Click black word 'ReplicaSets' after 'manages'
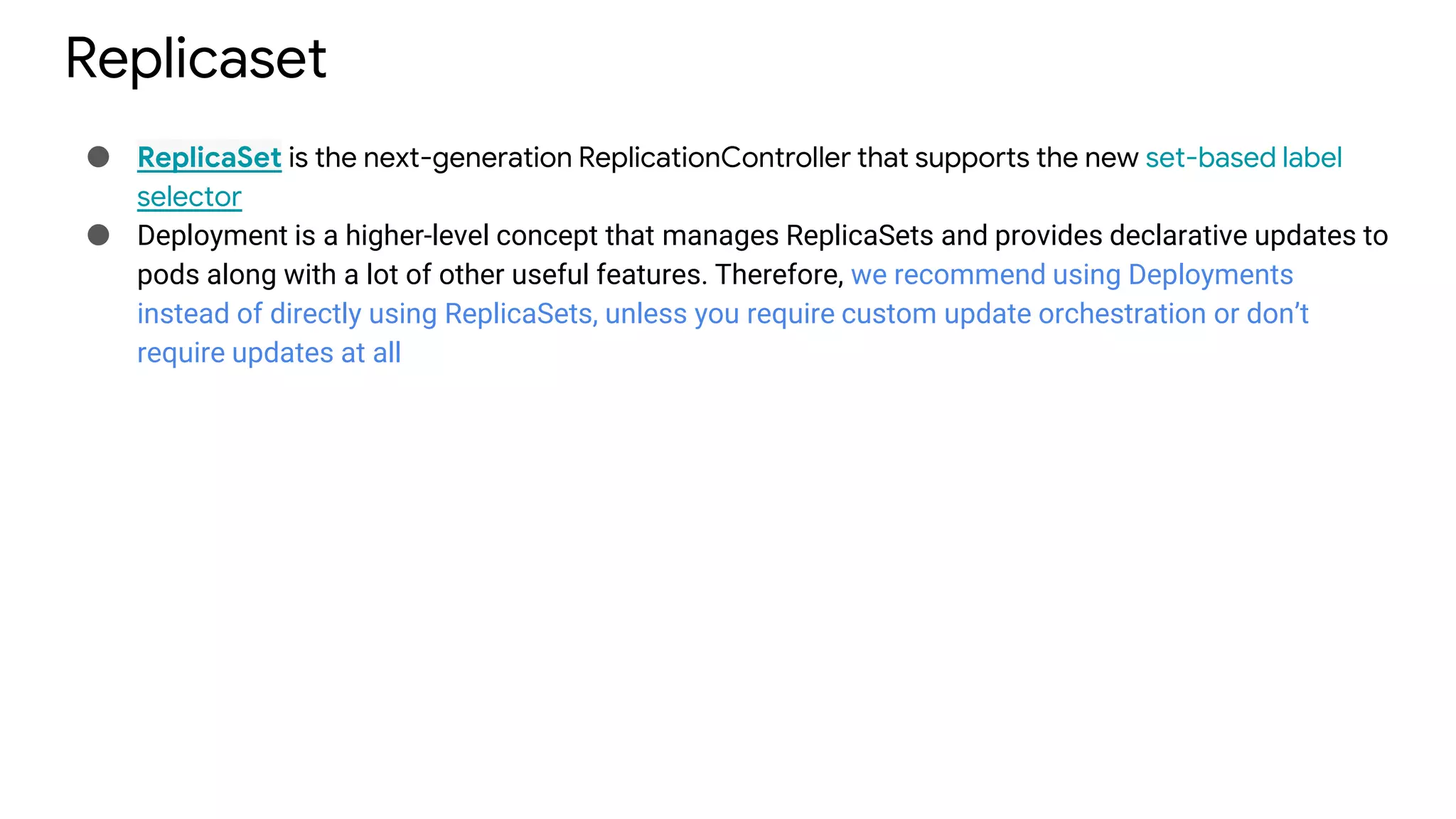Image resolution: width=1456 pixels, height=819 pixels. (860, 236)
